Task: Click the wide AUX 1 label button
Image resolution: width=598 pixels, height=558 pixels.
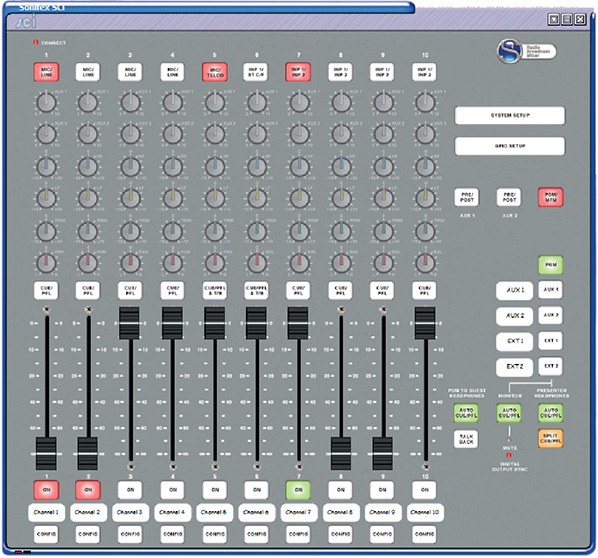Action: click(514, 290)
